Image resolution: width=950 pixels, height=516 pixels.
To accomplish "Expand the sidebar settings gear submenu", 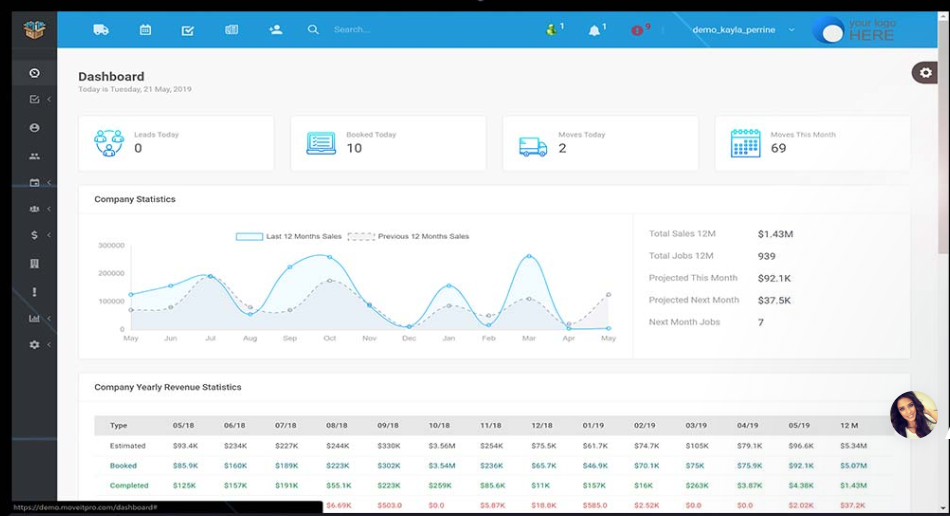I will 35,345.
